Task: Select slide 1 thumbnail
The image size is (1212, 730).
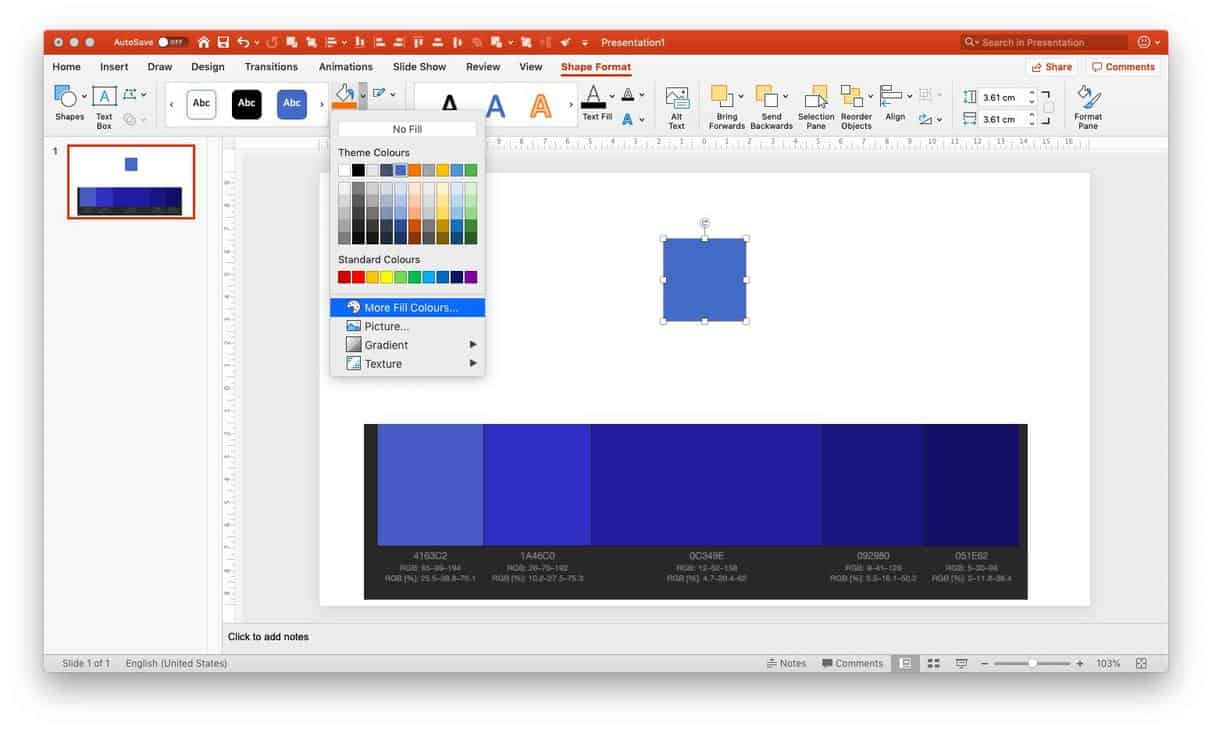Action: coord(131,181)
